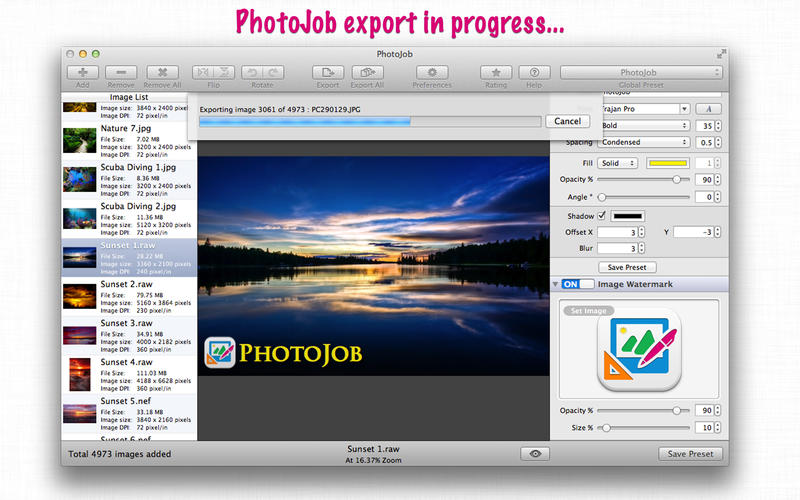Click the Blur value input field
The height and width of the screenshot is (500, 800).
pos(617,248)
